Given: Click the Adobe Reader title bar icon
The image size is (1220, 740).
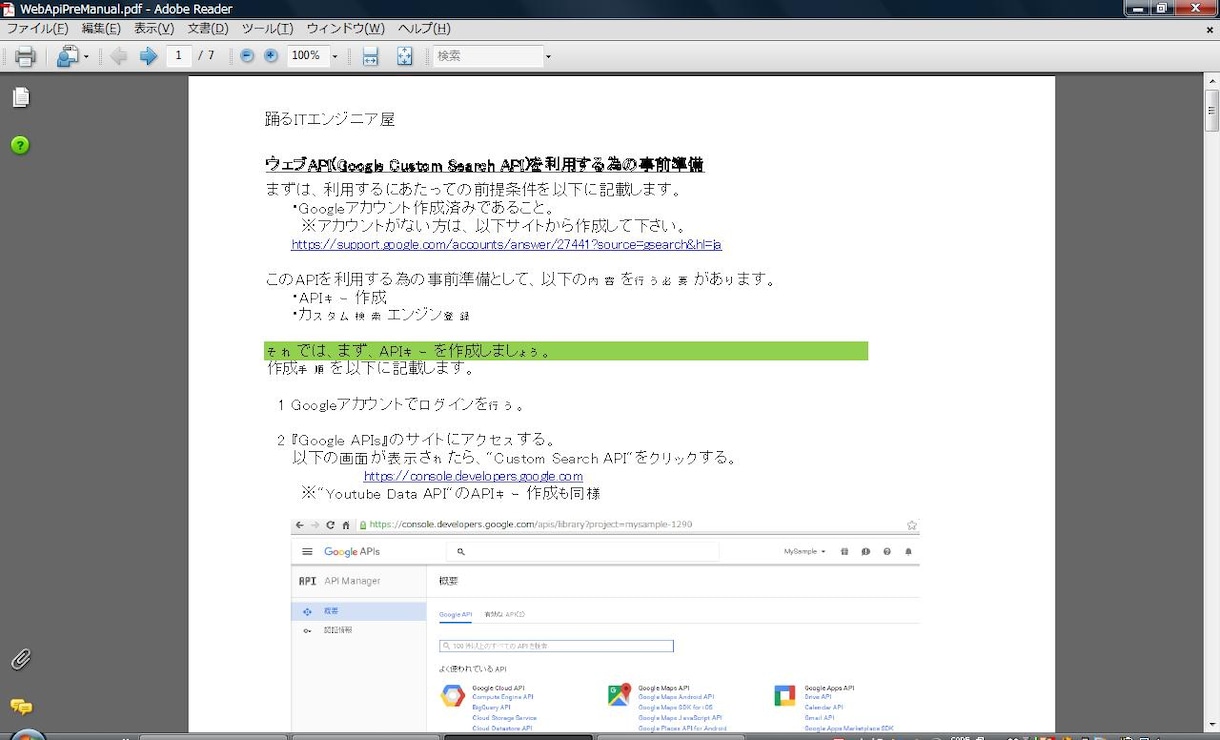Looking at the screenshot, I should (x=9, y=9).
